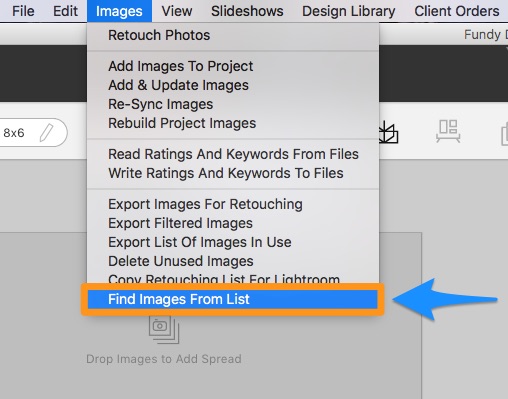Open the room view furniture icon
The height and width of the screenshot is (399, 508).
[x=448, y=131]
